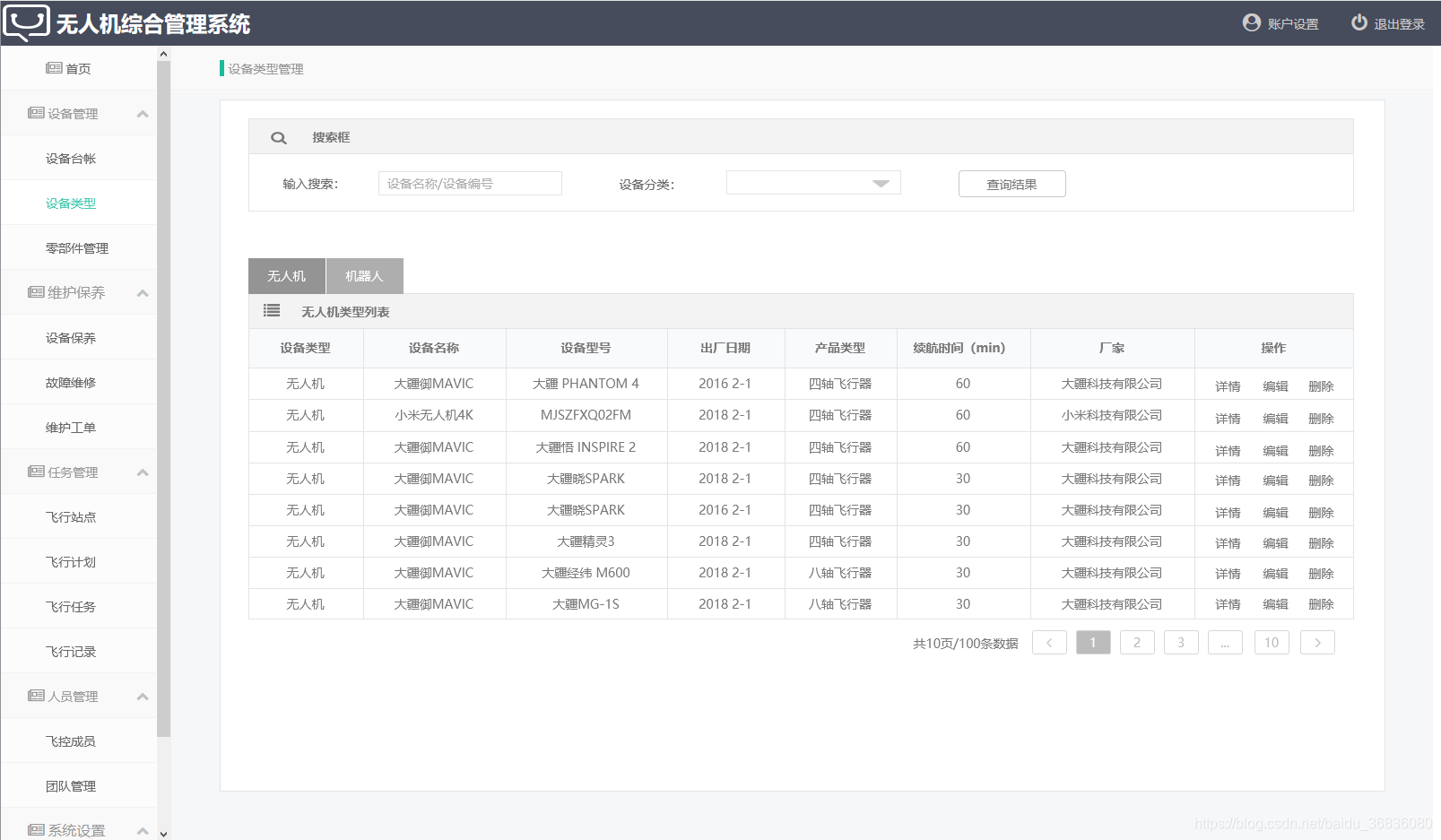Click the icon next to 系统设置
The height and width of the screenshot is (840, 1441).
36,830
